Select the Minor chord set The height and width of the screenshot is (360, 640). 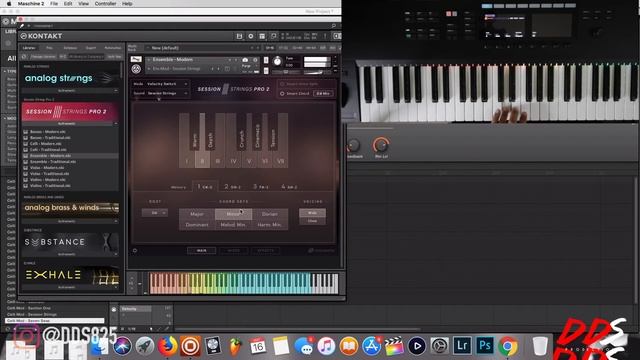(233, 214)
